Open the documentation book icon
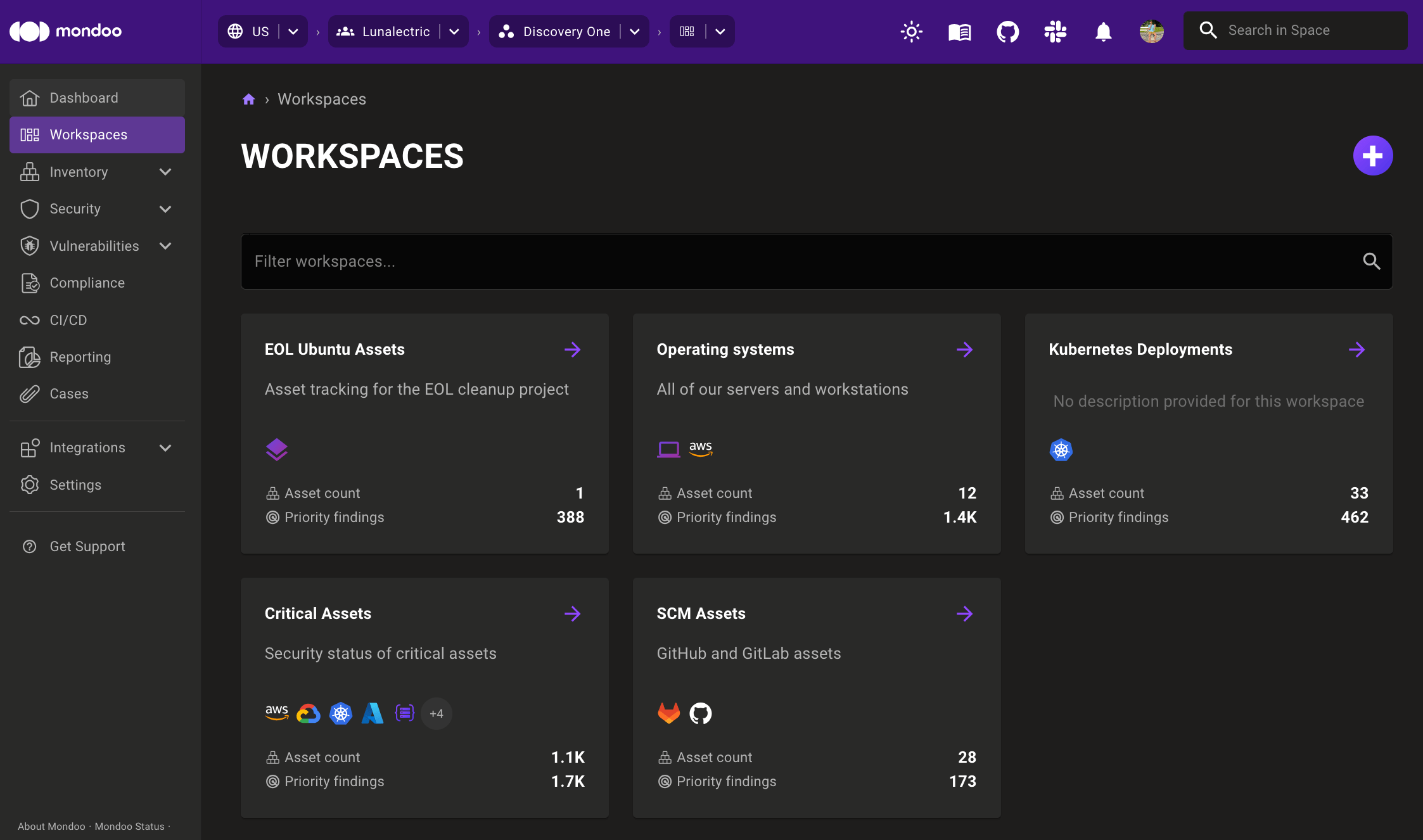 (x=959, y=31)
